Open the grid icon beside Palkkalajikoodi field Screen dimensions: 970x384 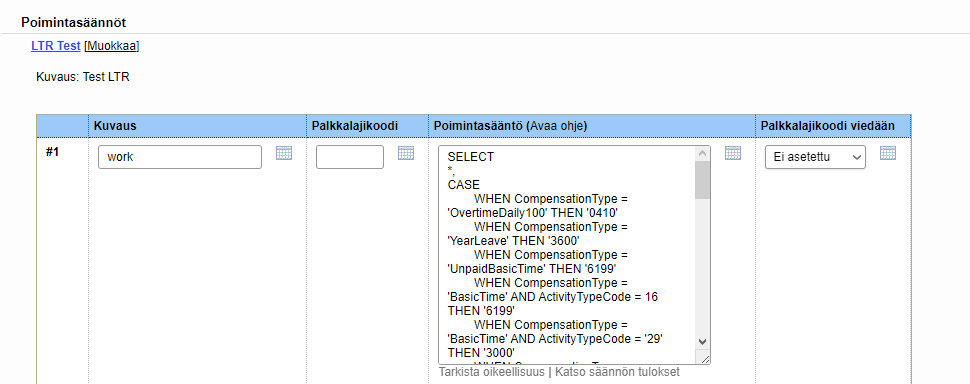406,153
